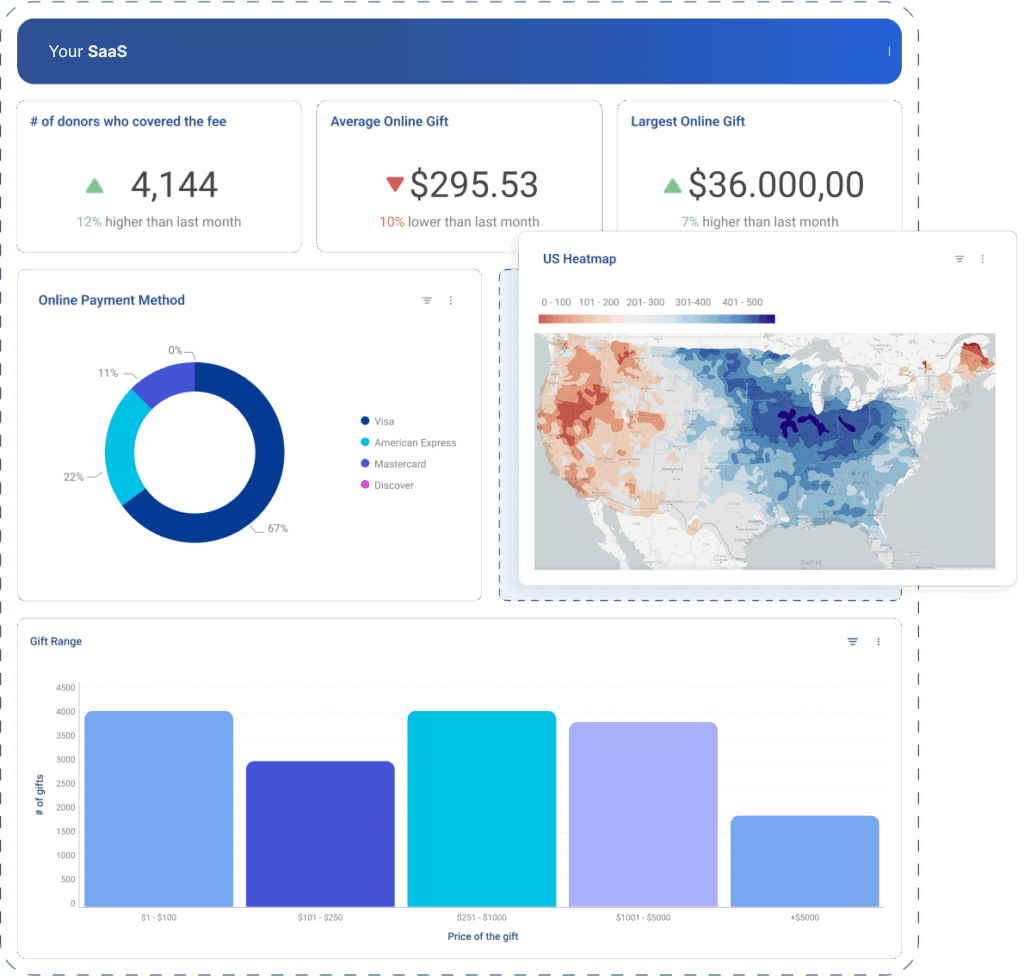The image size is (1024, 976).
Task: Click the header's right-side menu indicator
Action: click(889, 51)
